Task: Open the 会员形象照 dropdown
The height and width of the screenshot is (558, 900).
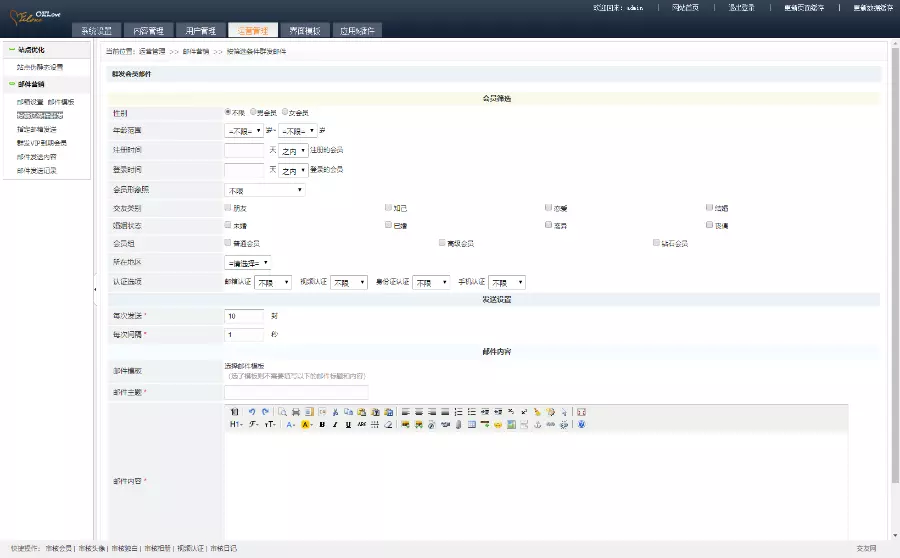Action: pos(265,190)
